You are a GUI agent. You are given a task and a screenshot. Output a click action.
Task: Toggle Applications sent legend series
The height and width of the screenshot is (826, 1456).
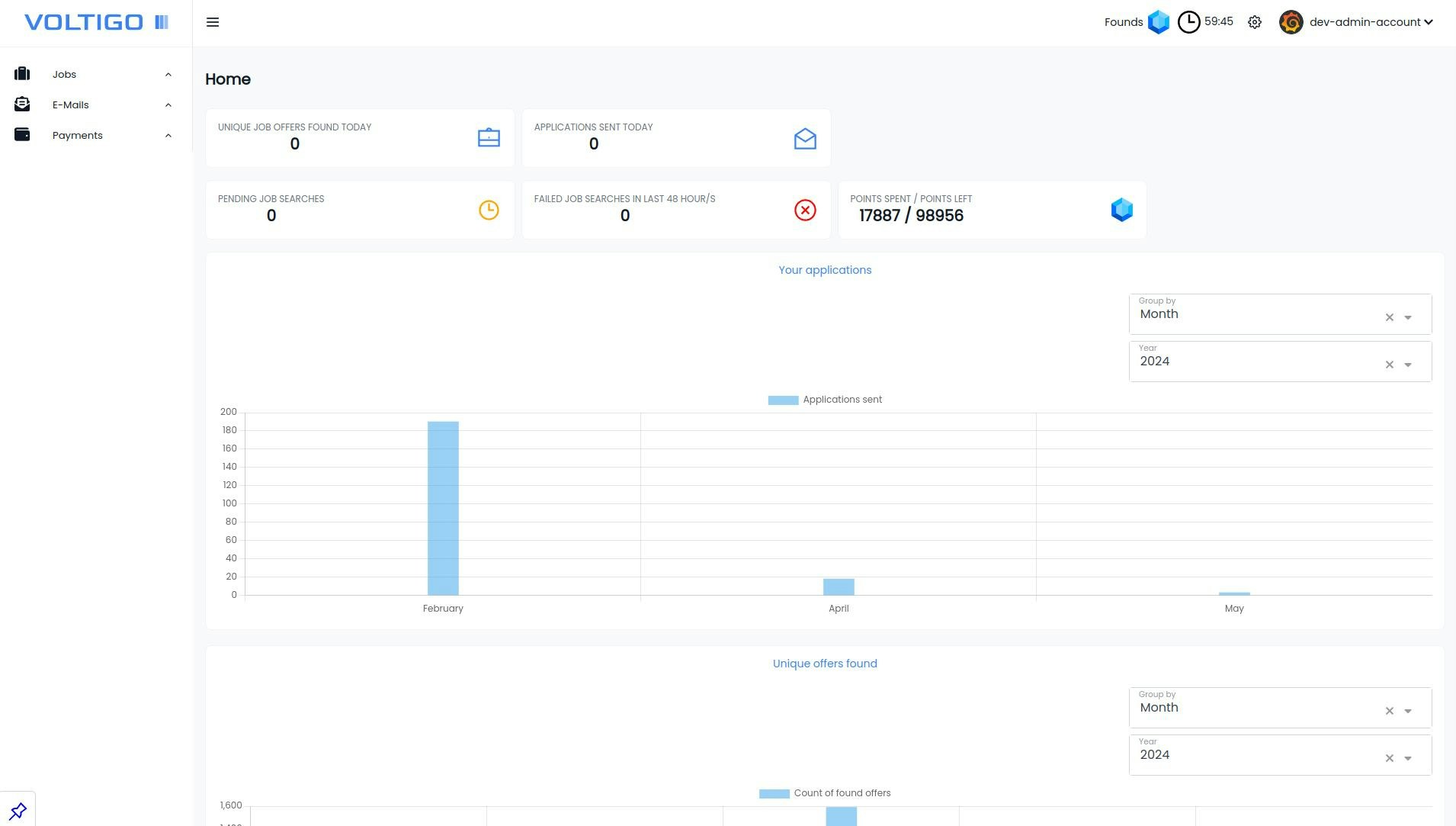[x=825, y=400]
